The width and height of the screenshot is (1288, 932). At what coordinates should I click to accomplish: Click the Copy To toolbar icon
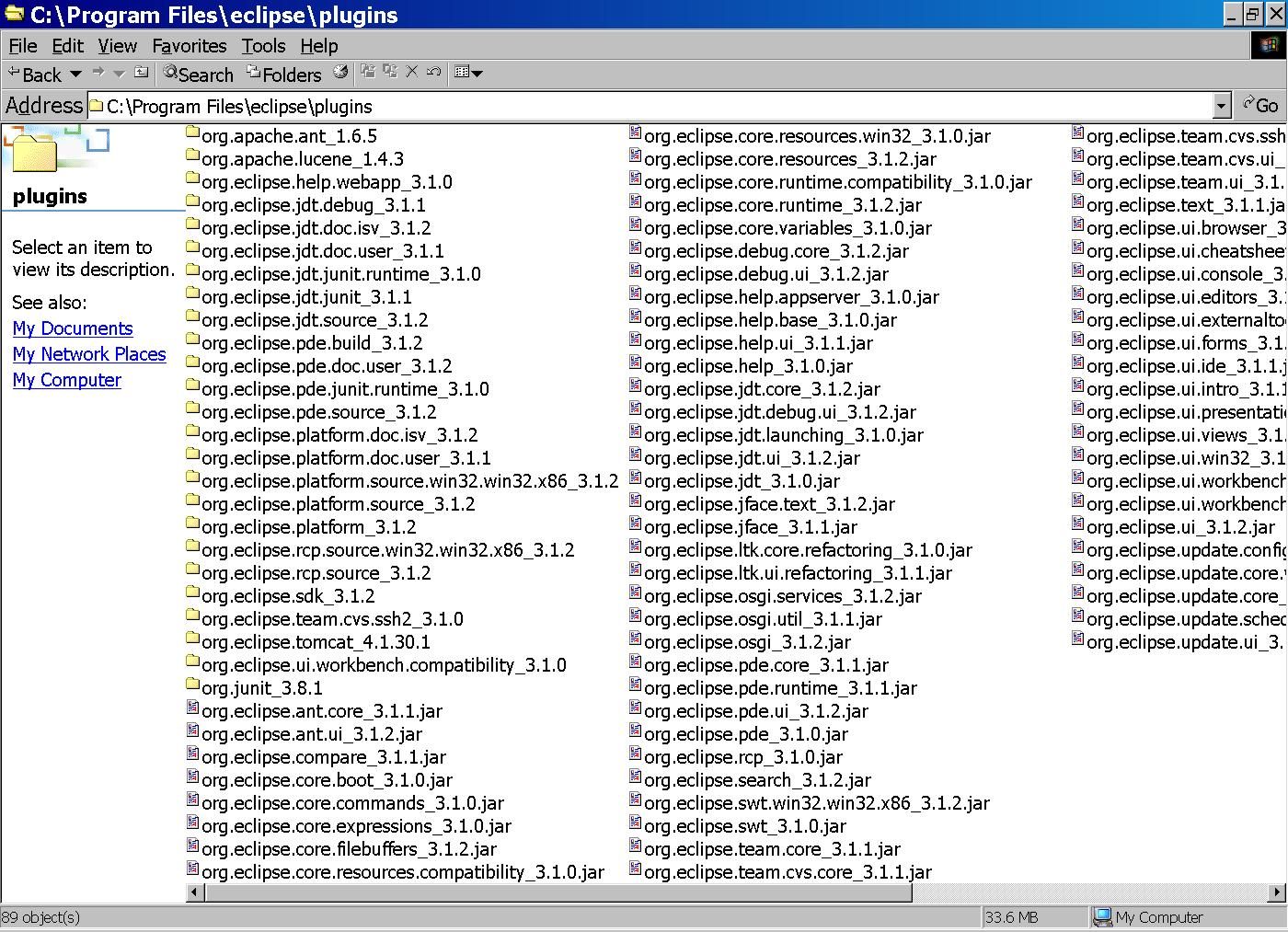pyautogui.click(x=390, y=73)
